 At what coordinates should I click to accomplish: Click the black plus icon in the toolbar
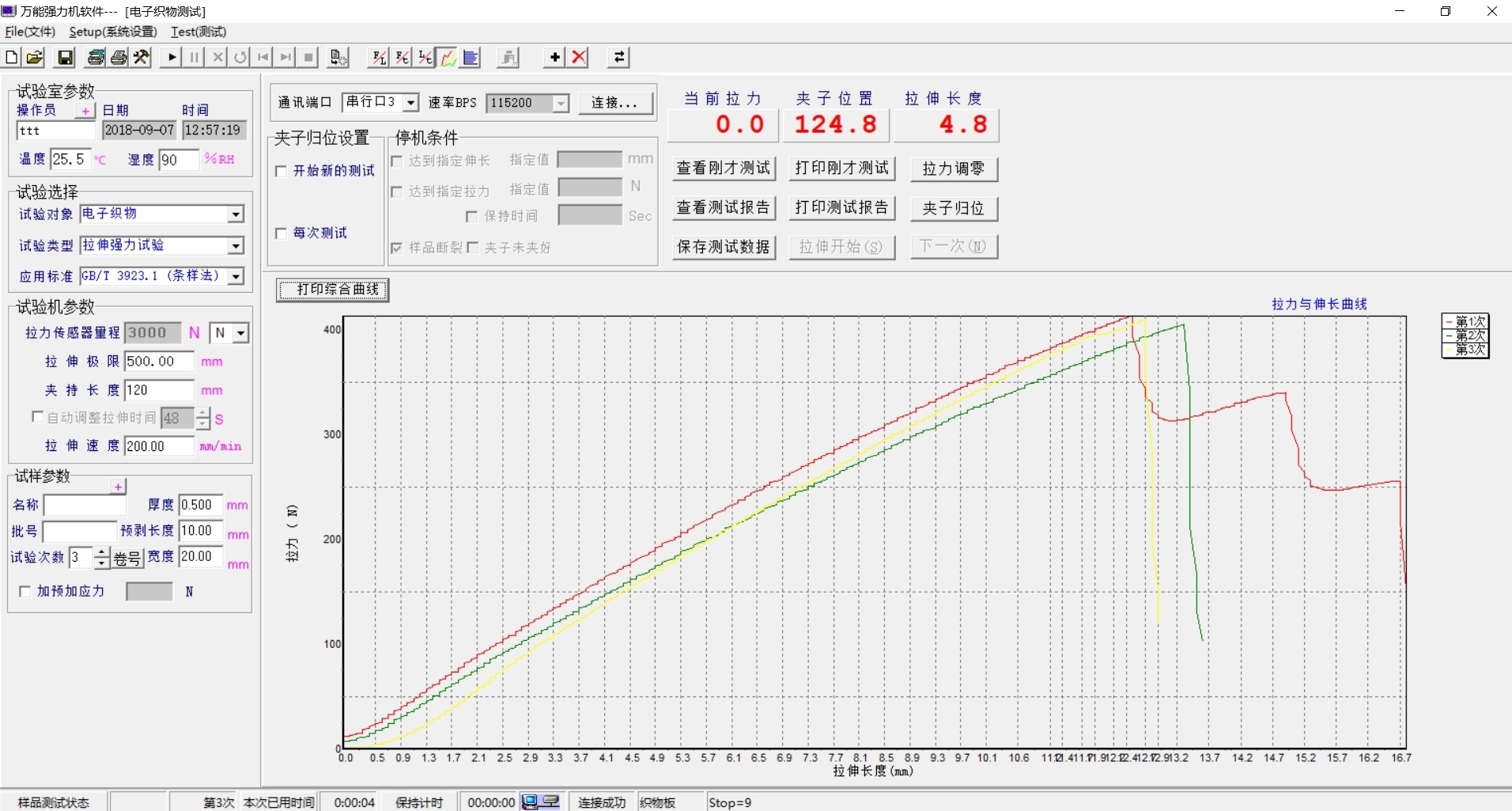[554, 57]
